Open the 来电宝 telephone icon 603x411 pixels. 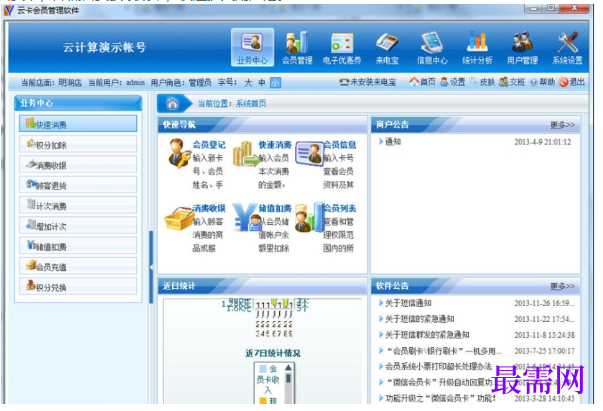click(x=387, y=48)
